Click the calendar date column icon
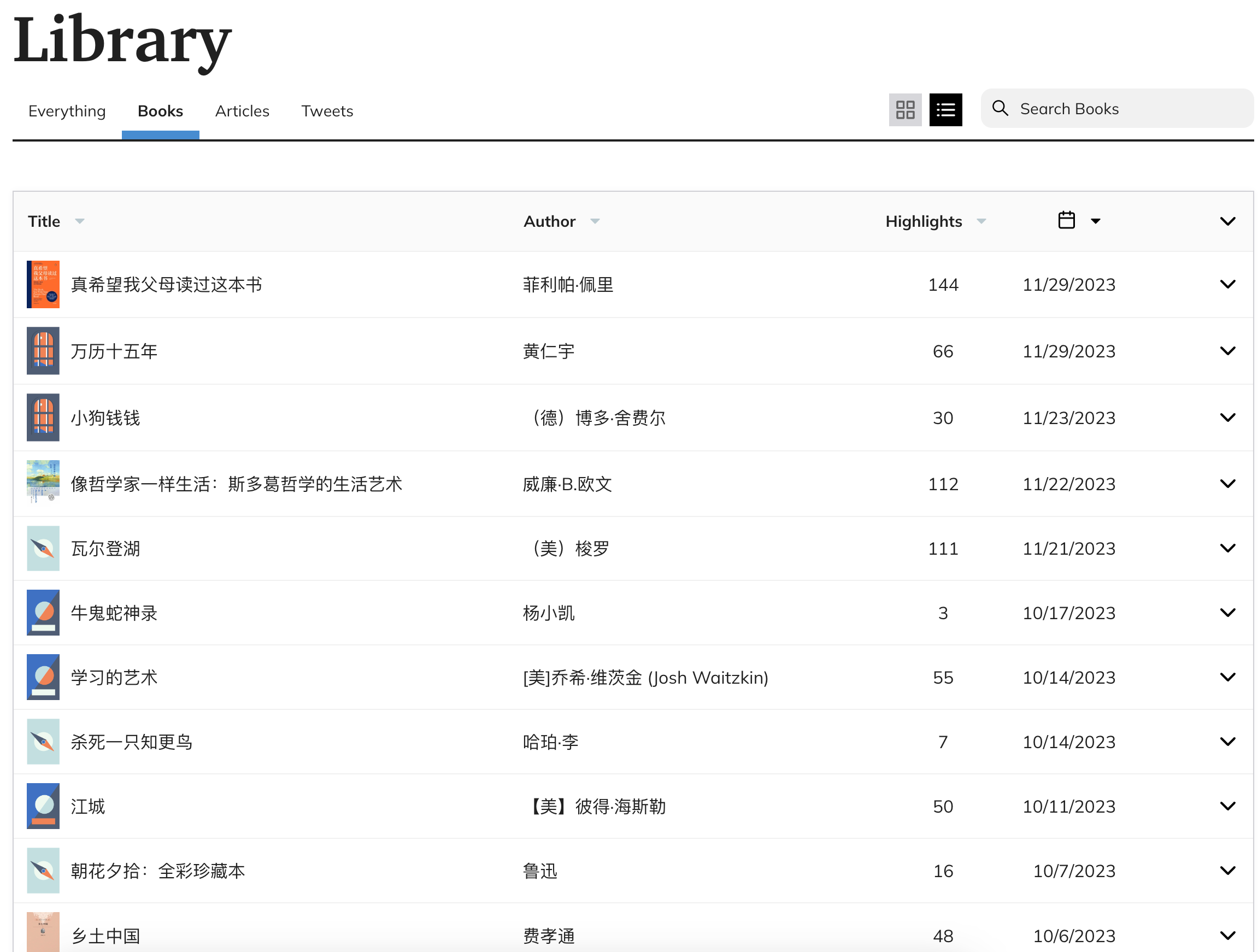This screenshot has height=952, width=1258. click(x=1066, y=220)
